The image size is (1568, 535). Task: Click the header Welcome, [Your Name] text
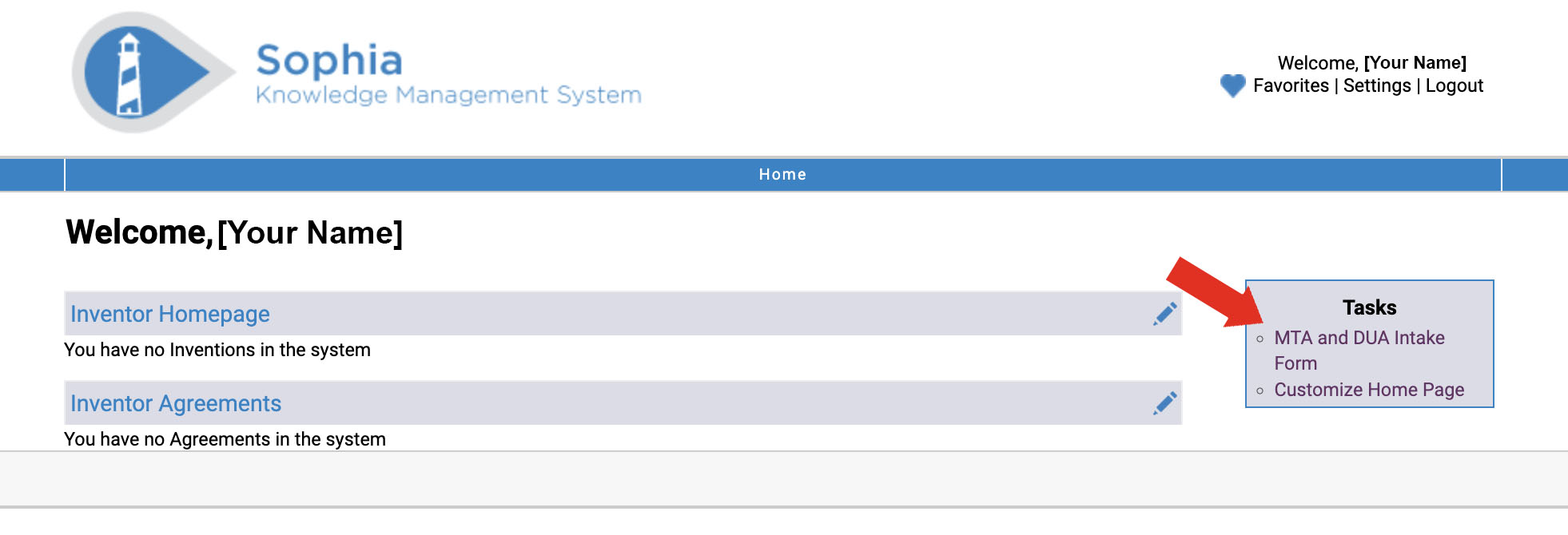[1371, 63]
